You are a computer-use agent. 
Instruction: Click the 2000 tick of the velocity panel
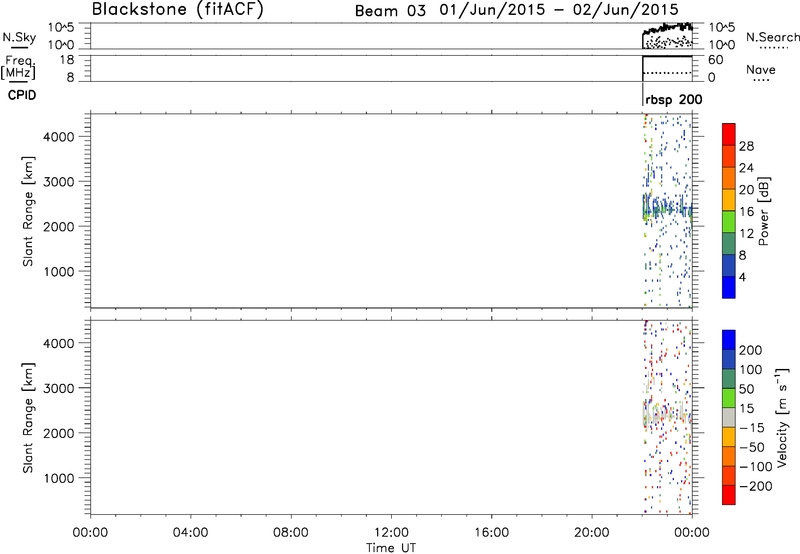[59, 433]
